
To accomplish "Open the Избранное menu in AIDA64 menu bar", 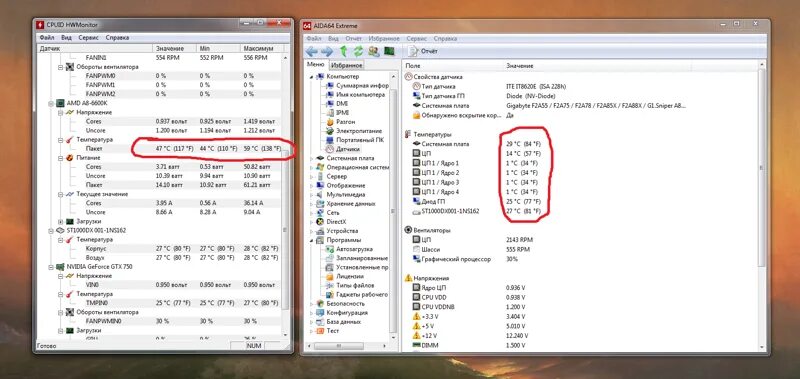I will [384, 39].
